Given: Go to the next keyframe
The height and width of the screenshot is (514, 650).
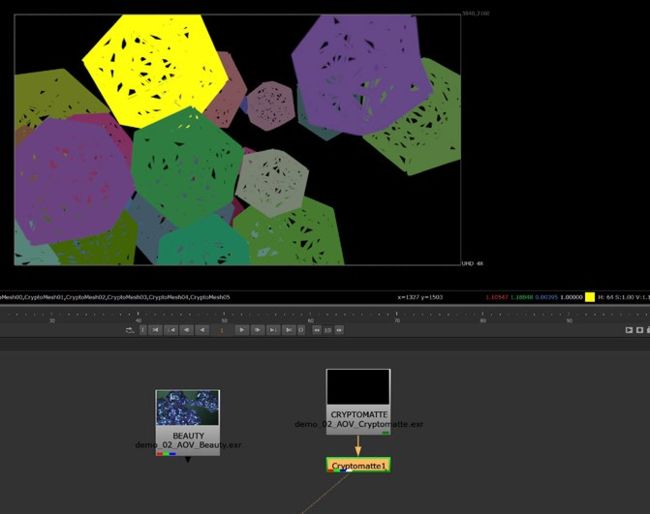Looking at the screenshot, I should (273, 329).
